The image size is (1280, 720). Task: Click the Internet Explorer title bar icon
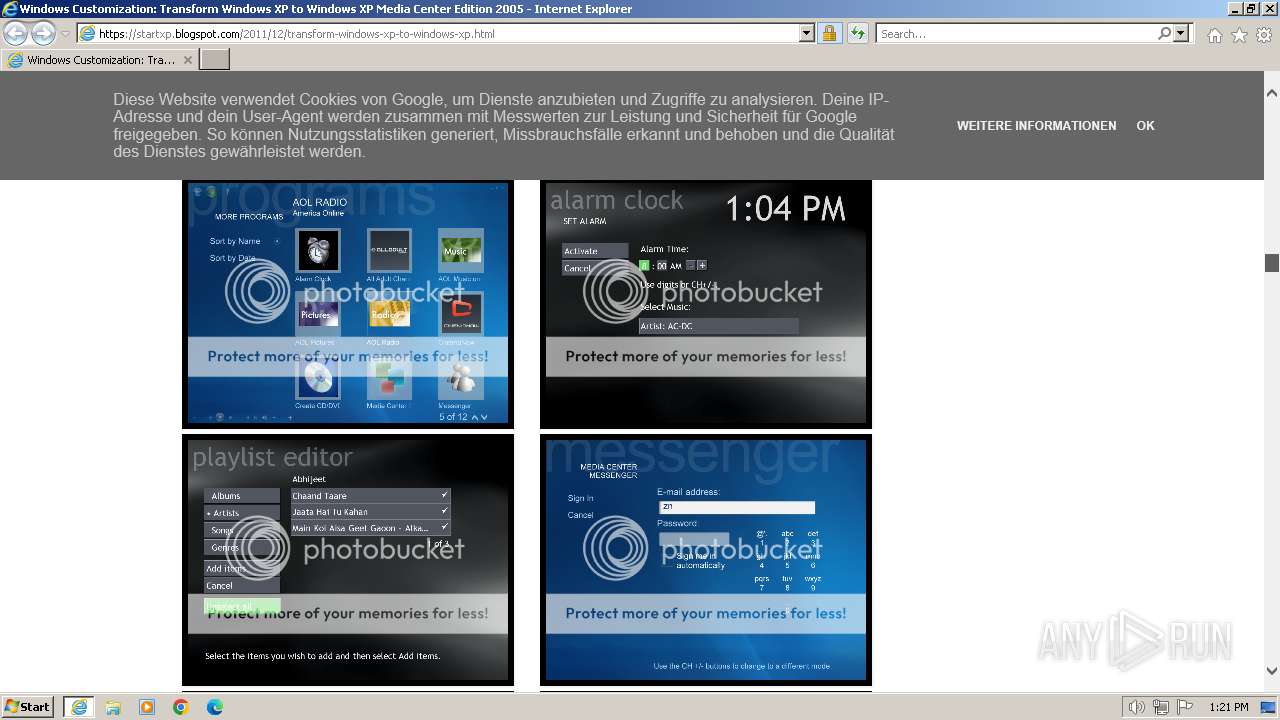click(10, 9)
